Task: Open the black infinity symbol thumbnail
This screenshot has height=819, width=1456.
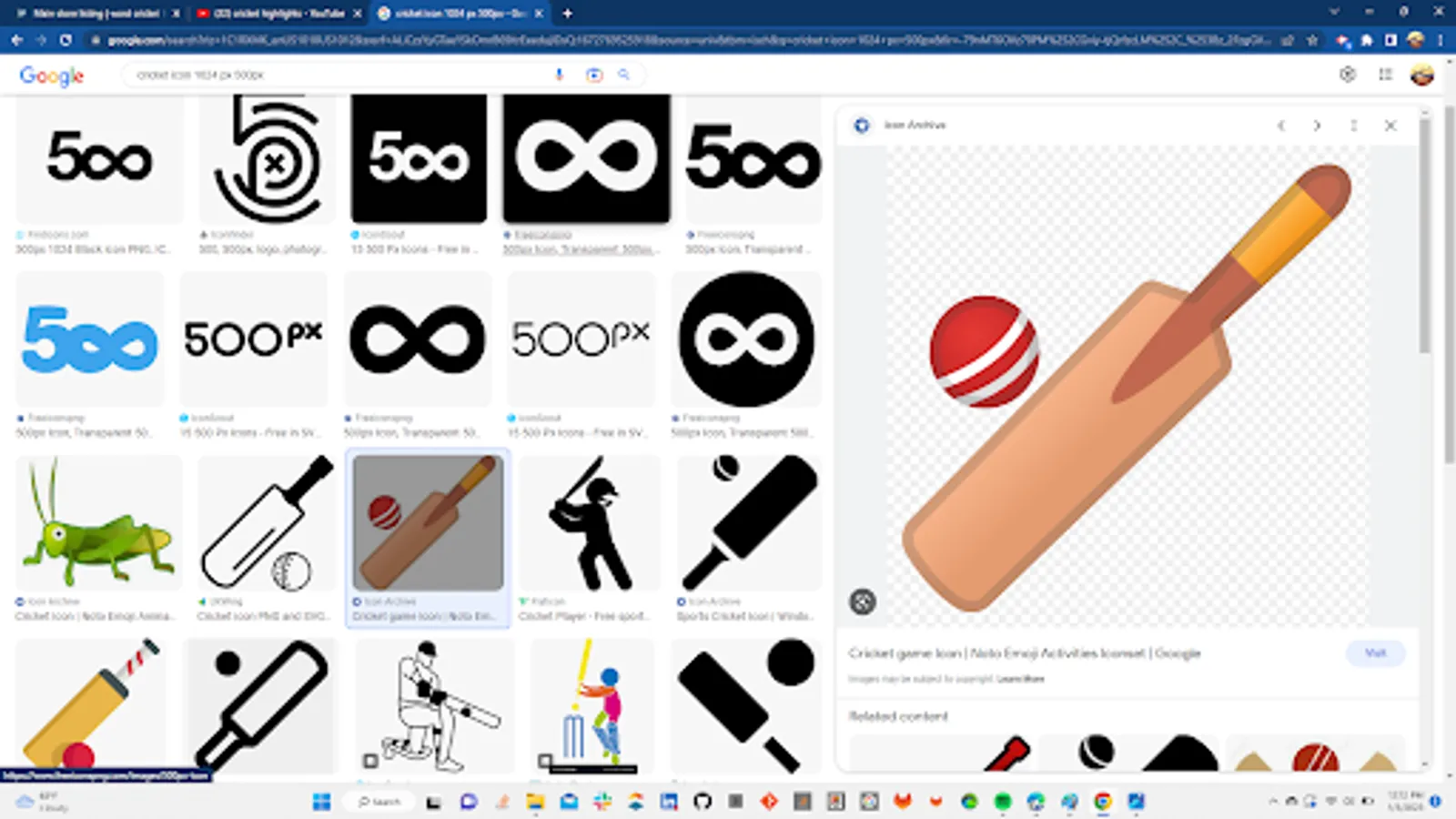Action: (x=418, y=339)
